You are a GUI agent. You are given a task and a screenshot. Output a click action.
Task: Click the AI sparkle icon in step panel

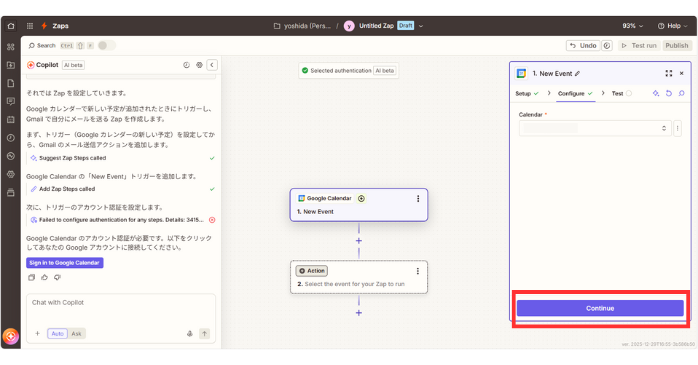(x=656, y=93)
